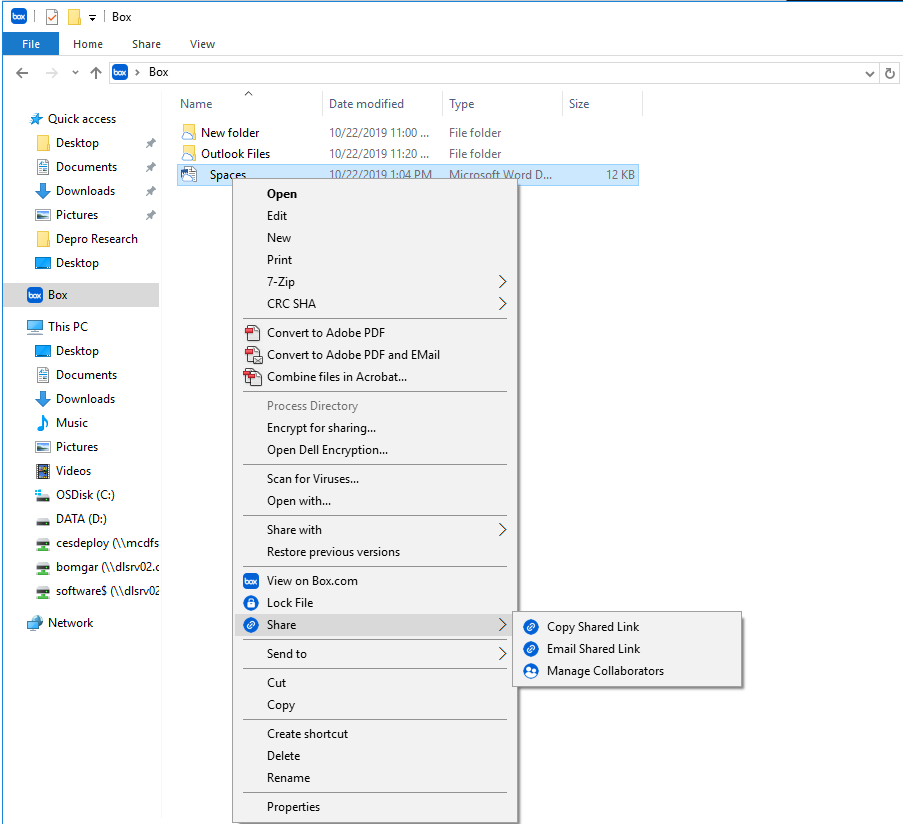Click the blue File tab
Image resolution: width=903 pixels, height=827 pixels.
click(x=31, y=44)
